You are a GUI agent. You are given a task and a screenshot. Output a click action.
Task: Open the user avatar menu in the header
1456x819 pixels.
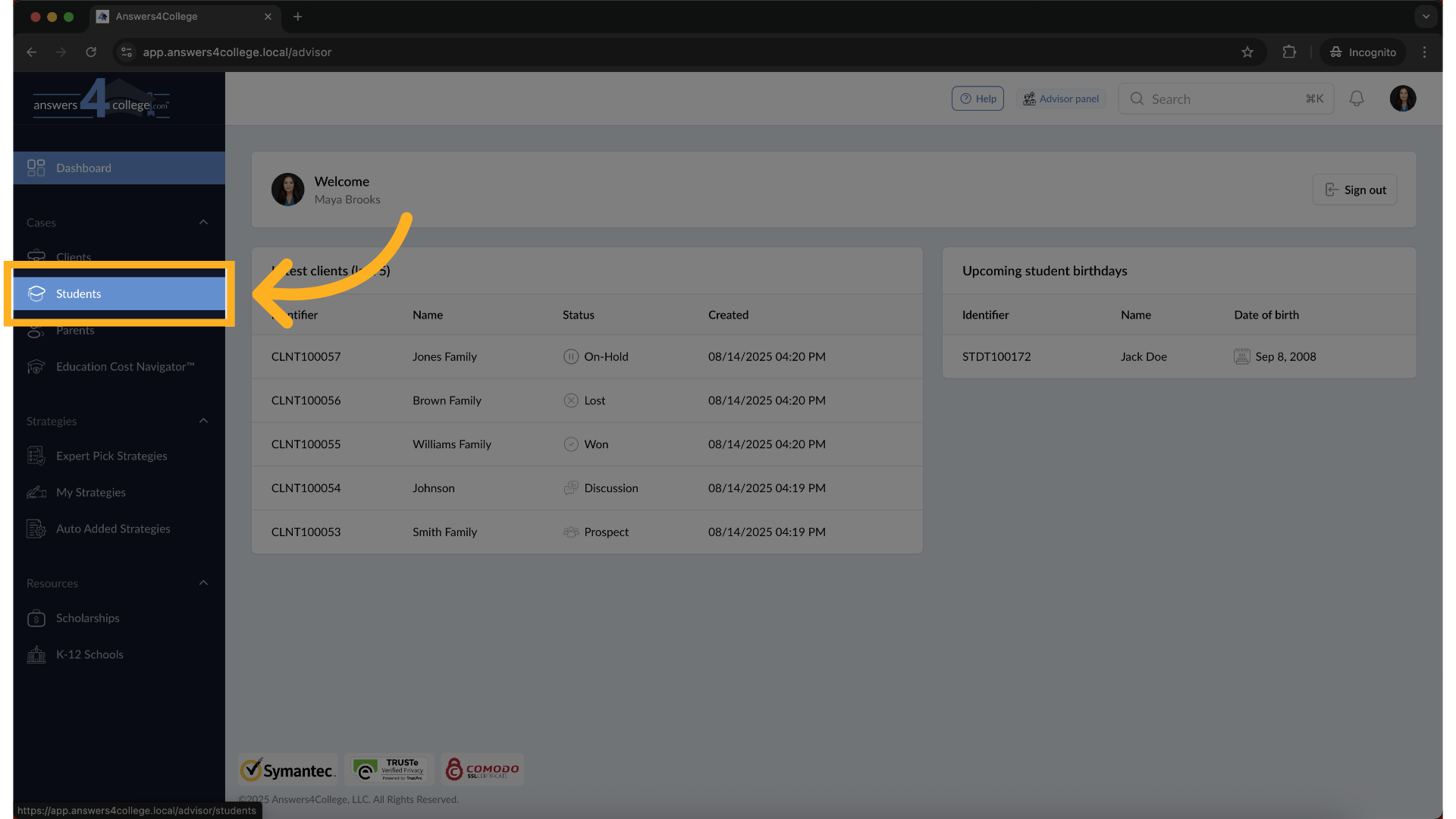click(1402, 99)
